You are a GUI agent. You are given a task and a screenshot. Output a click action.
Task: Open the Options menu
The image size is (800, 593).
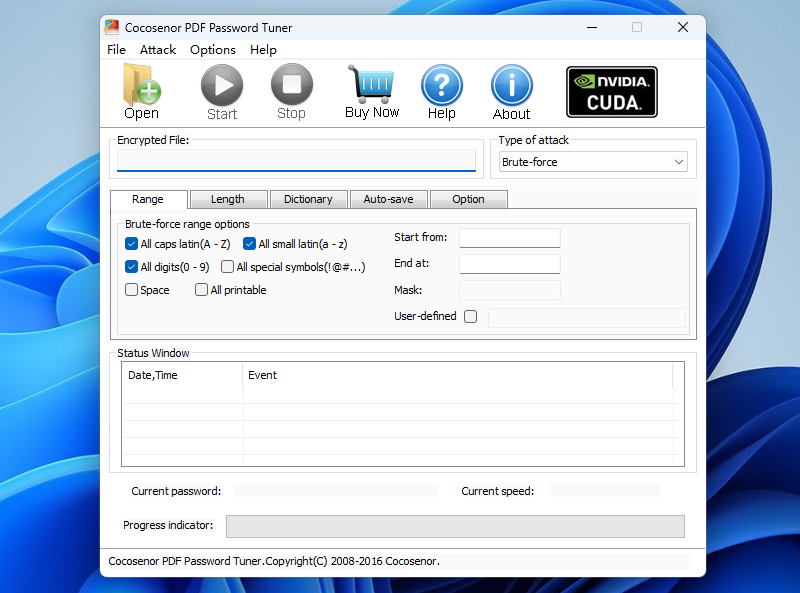213,50
